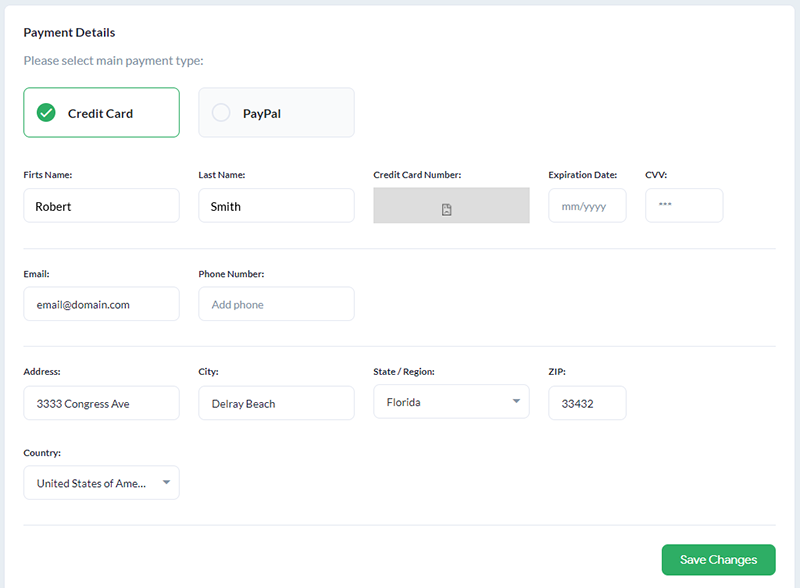800x588 pixels.
Task: Select the PayPal radio circle
Action: click(x=221, y=112)
